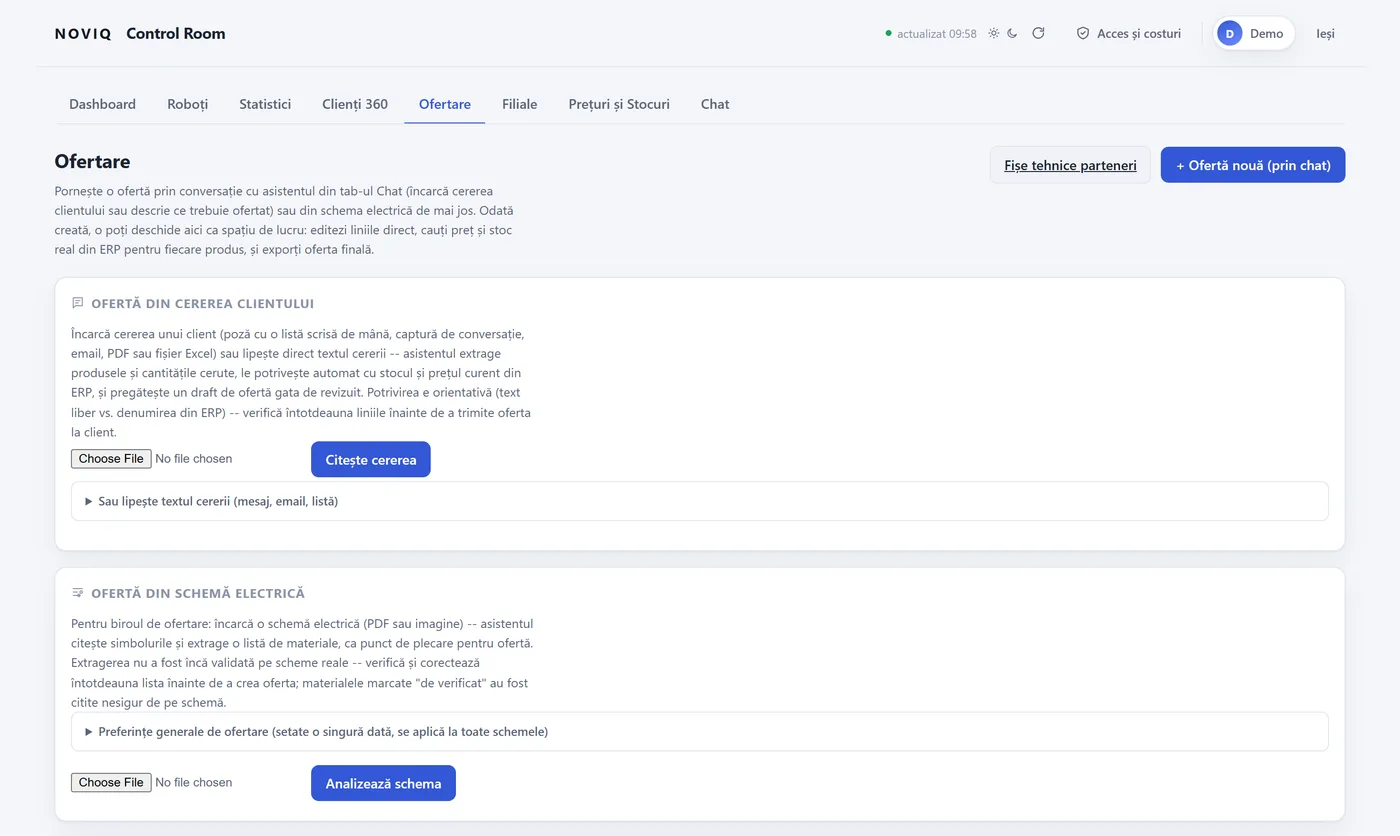The height and width of the screenshot is (836, 1400).
Task: Select the Ofertare tab
Action: [445, 104]
